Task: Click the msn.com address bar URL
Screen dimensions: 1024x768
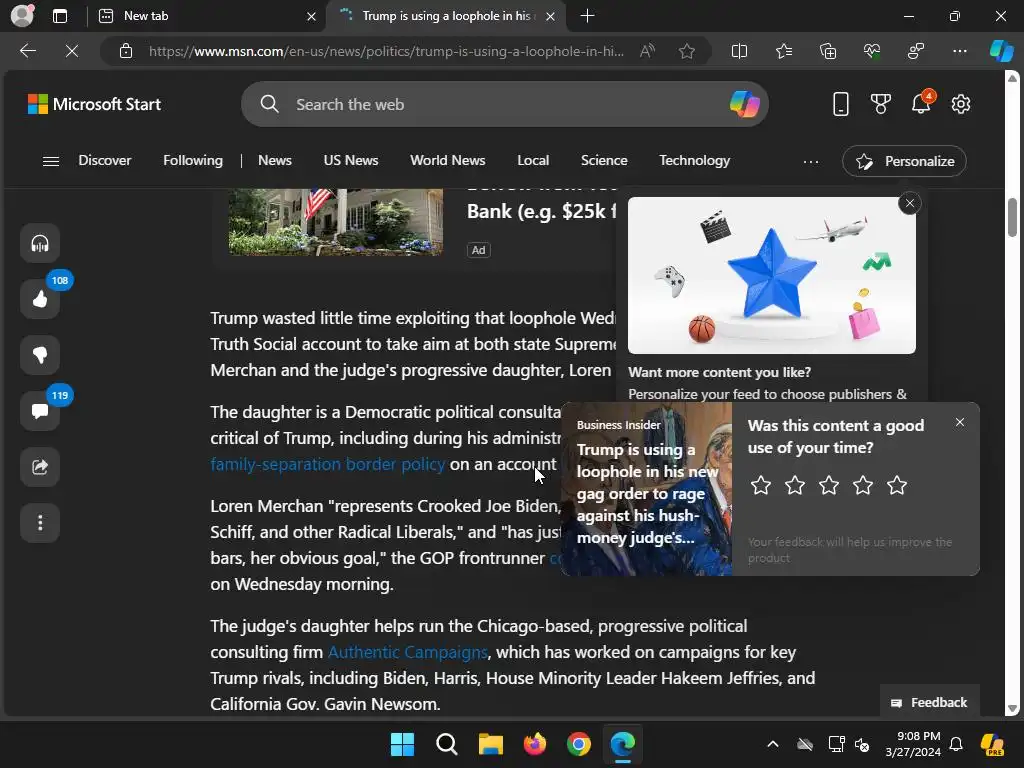Action: pyautogui.click(x=386, y=51)
